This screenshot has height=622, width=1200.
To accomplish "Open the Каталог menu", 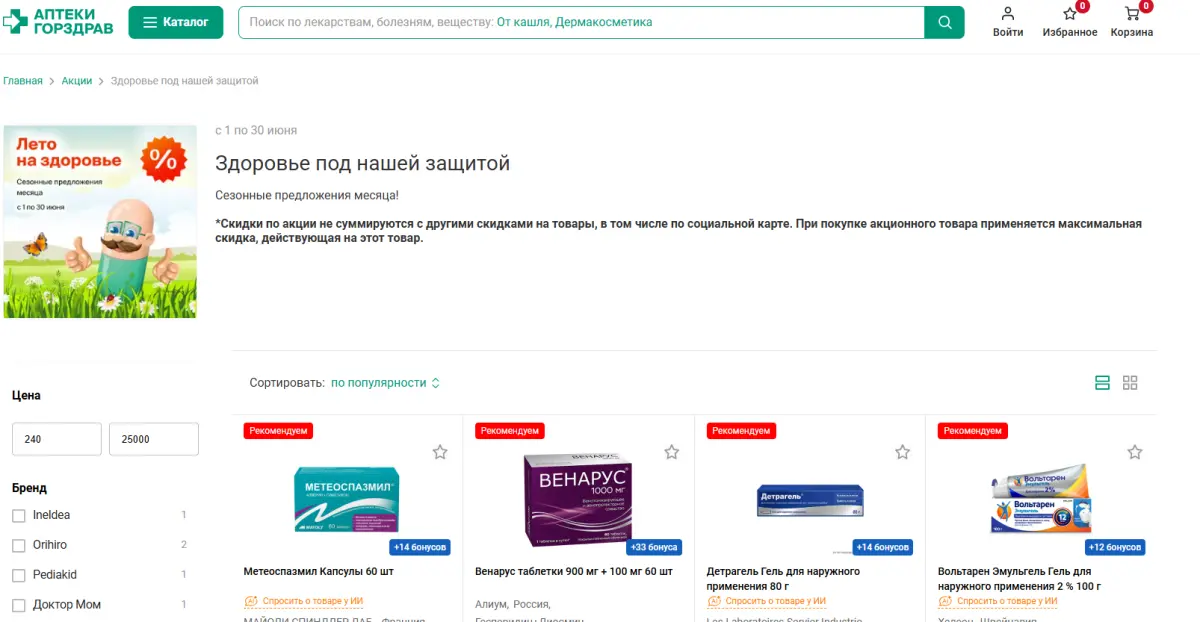I will coord(176,22).
